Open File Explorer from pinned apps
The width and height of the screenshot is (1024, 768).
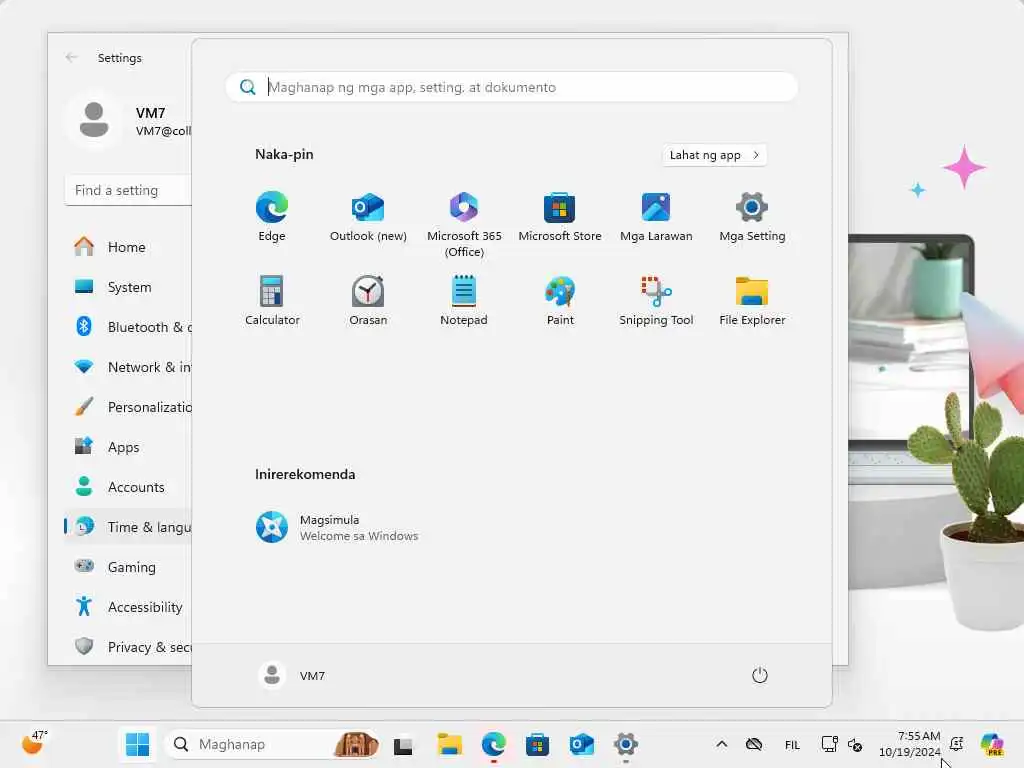(752, 300)
